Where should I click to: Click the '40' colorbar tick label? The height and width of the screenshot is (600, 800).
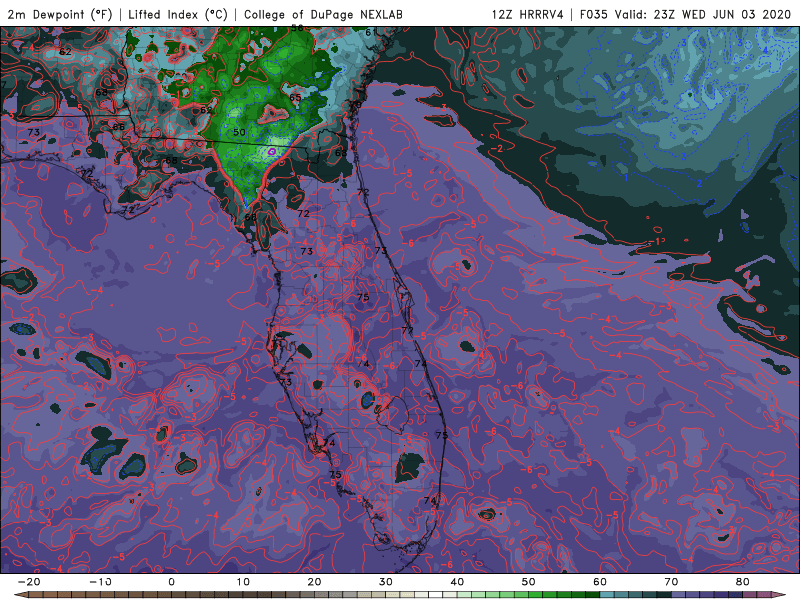(457, 582)
